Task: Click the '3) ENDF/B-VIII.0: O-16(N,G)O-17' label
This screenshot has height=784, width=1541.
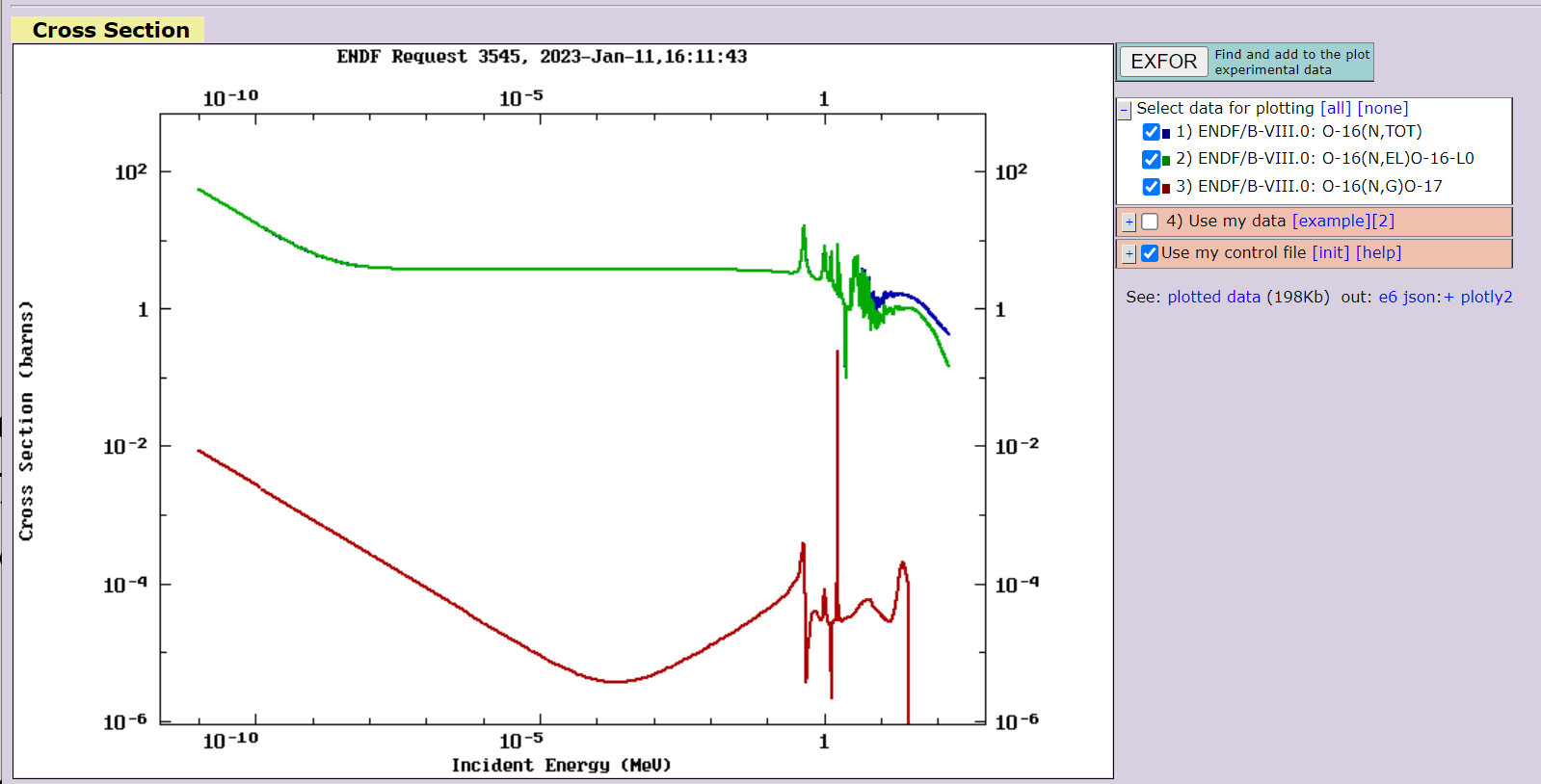Action: coord(1309,186)
